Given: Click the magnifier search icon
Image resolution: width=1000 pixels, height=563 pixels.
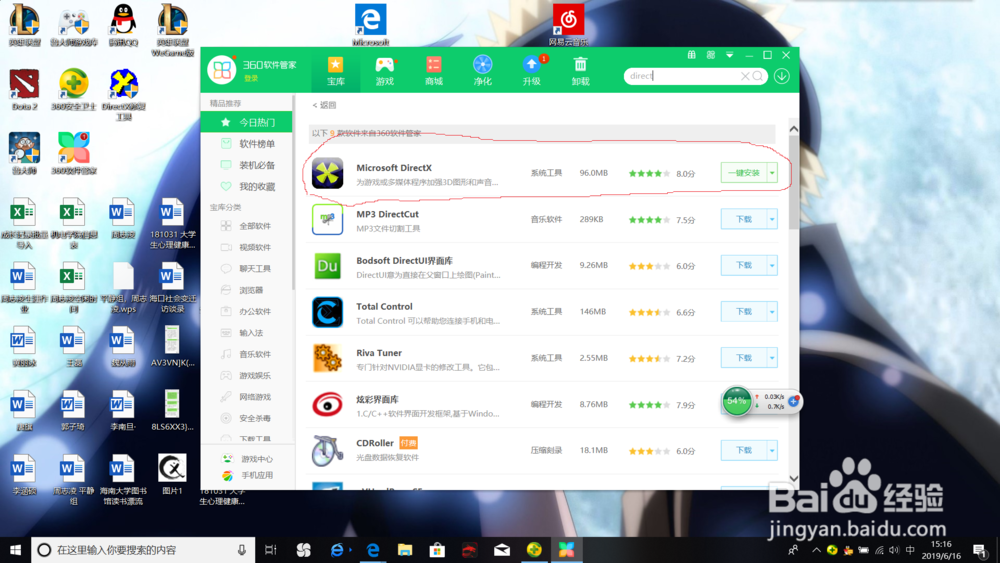Looking at the screenshot, I should (x=757, y=76).
